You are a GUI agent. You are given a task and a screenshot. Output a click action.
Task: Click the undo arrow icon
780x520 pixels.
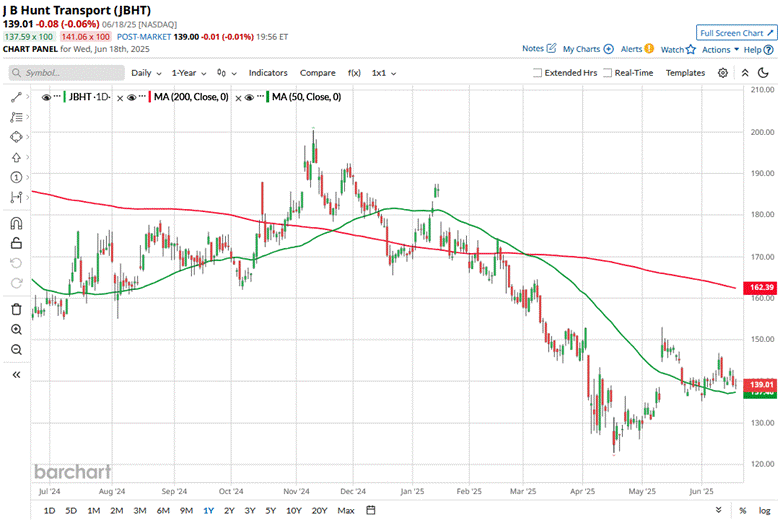pyautogui.click(x=16, y=263)
